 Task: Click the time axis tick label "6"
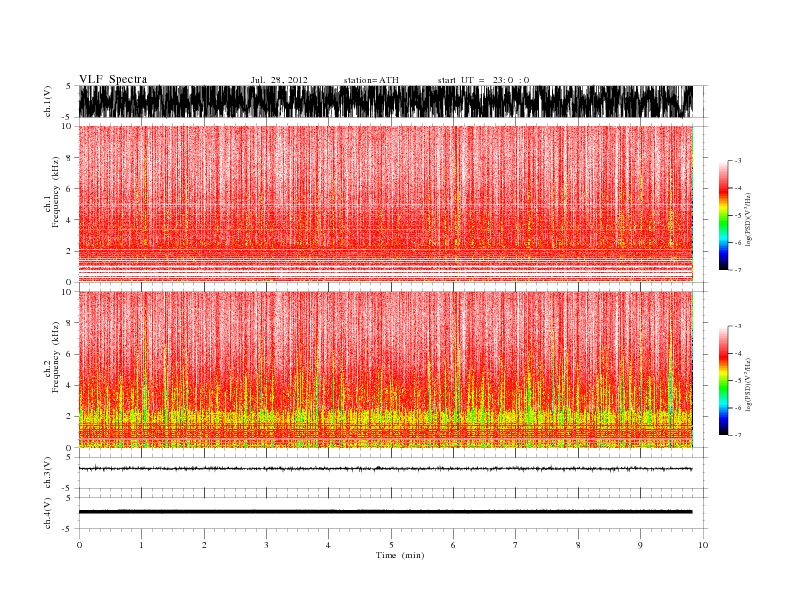pos(453,545)
